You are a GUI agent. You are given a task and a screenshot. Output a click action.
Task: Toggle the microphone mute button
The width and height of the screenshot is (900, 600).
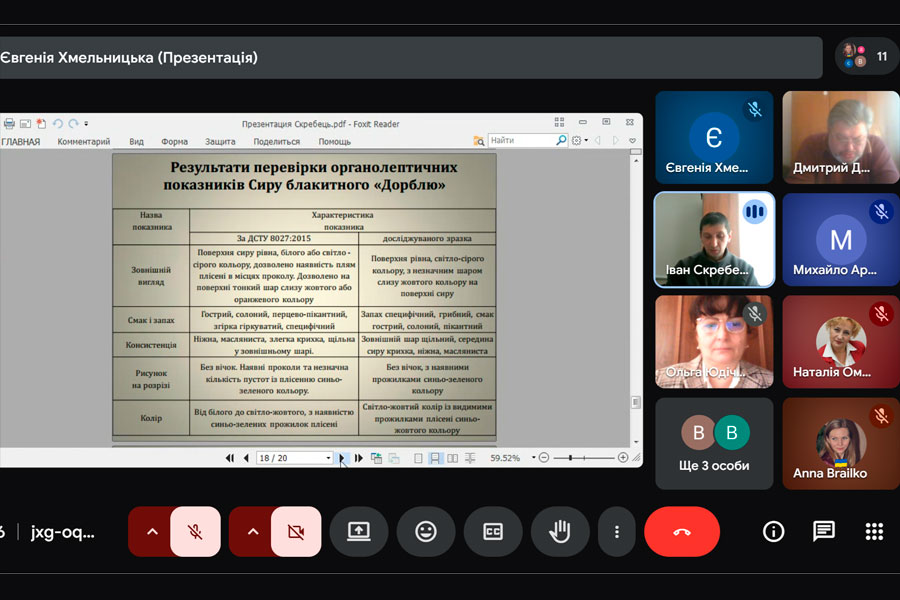[x=196, y=532]
